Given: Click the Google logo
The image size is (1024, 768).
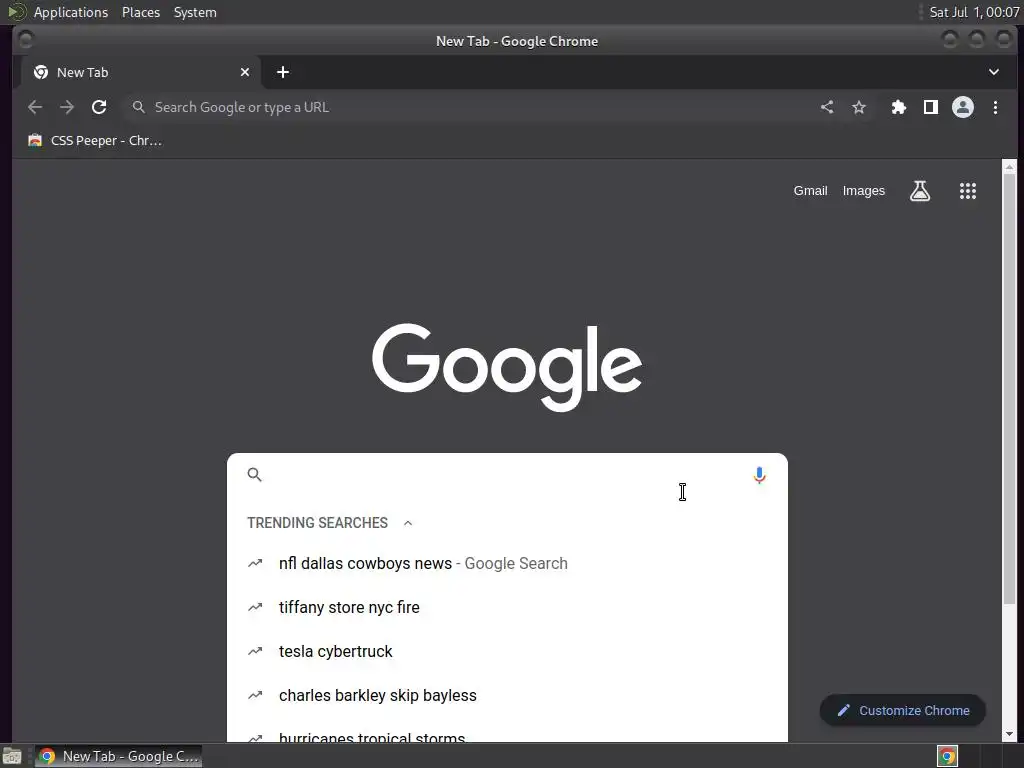Looking at the screenshot, I should tap(507, 366).
